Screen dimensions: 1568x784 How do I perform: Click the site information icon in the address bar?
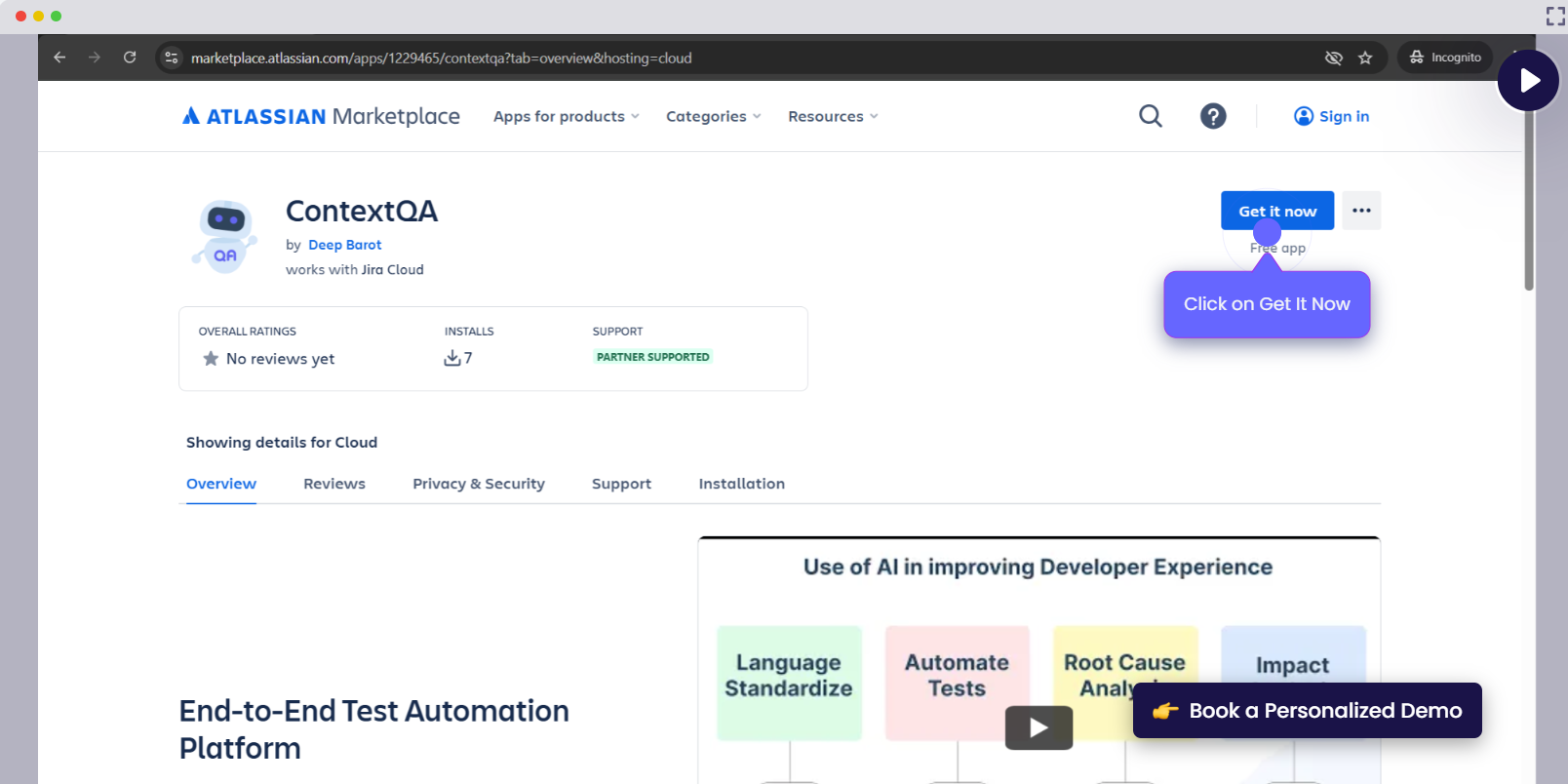[x=172, y=58]
